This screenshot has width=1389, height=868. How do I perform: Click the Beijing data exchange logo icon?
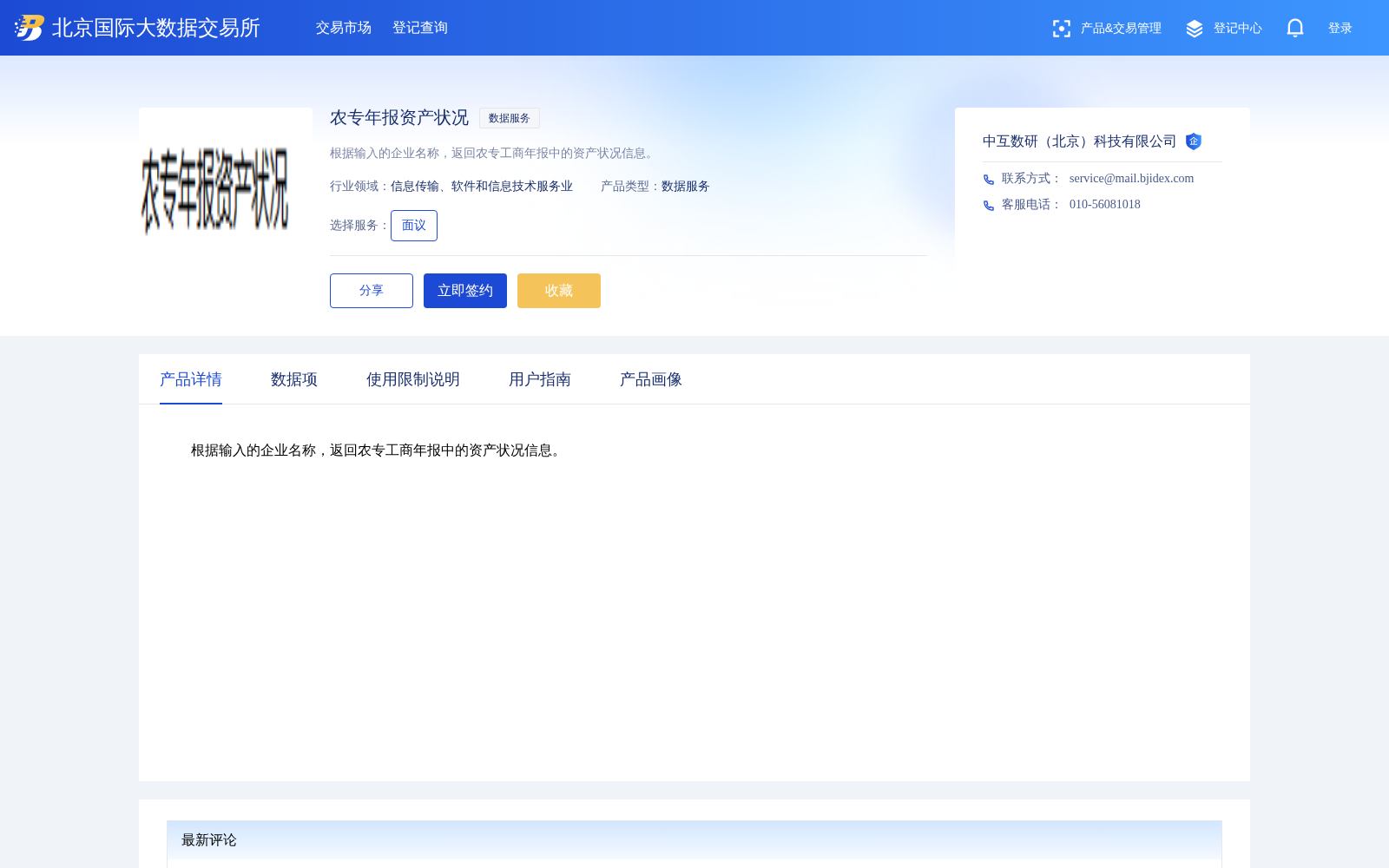click(29, 28)
